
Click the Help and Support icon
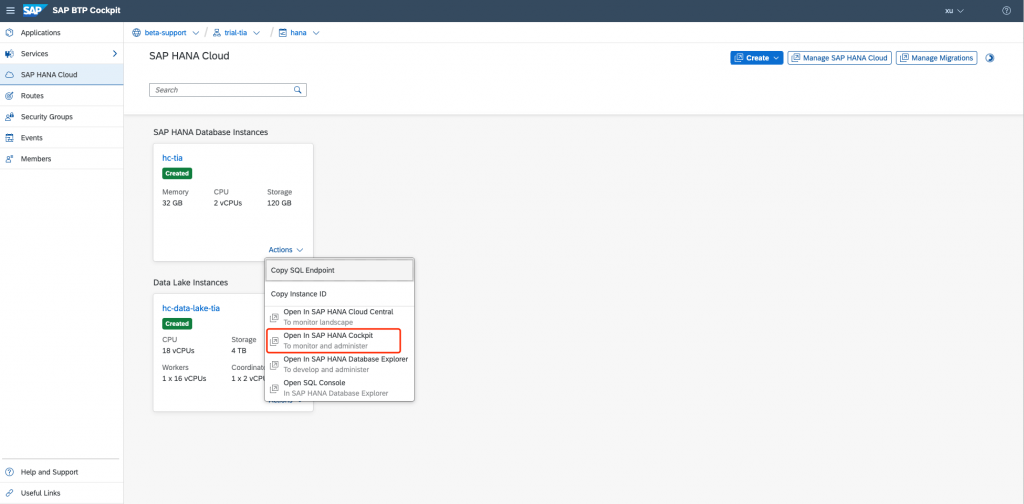tap(9, 472)
